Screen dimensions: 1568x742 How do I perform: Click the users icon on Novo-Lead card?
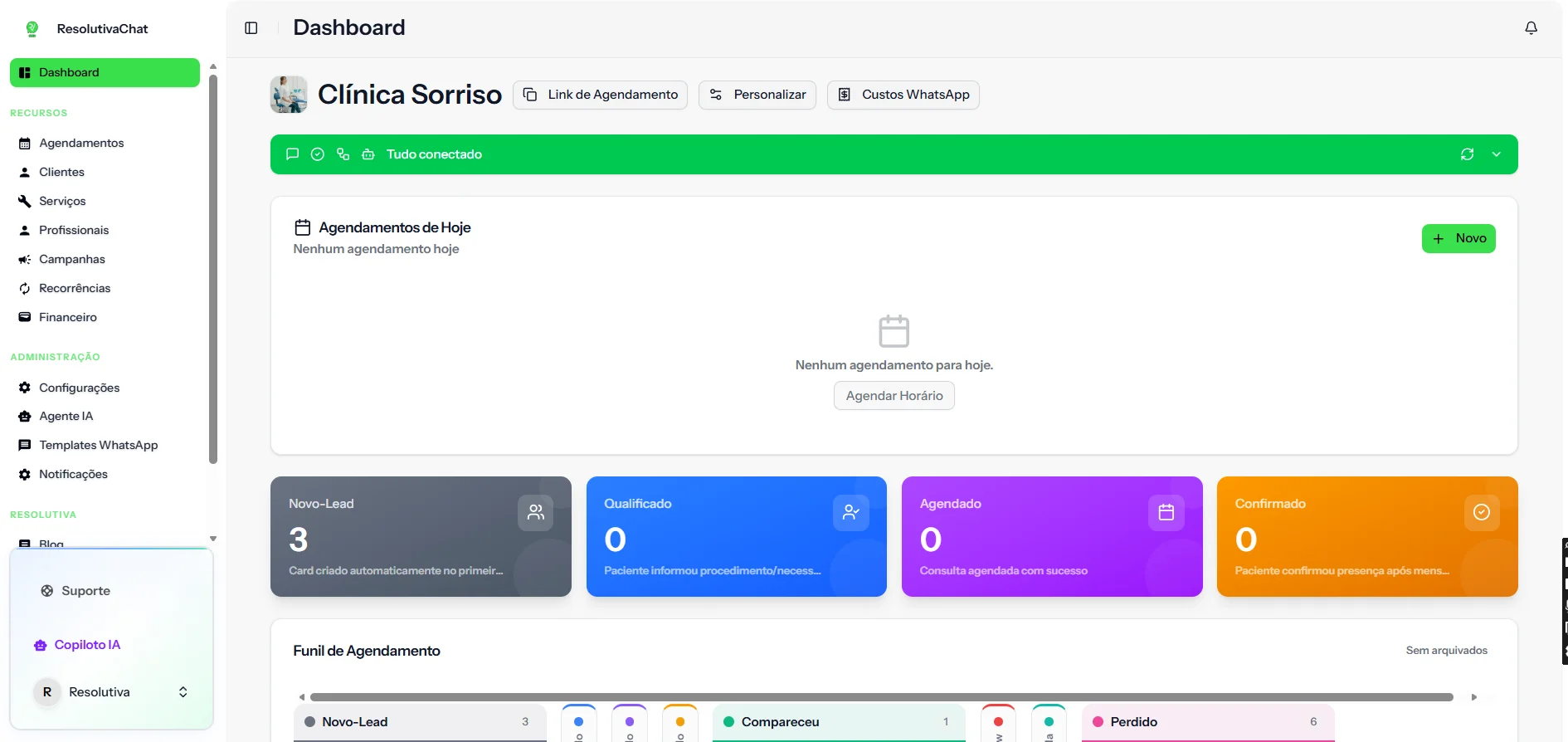point(536,512)
